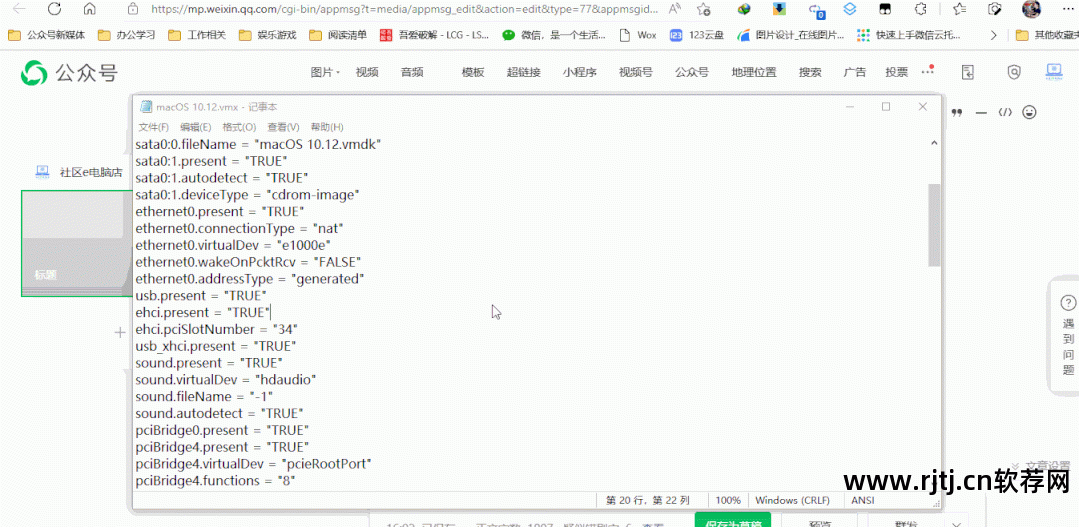Expand the 图片 insert dropdown

click(x=325, y=72)
